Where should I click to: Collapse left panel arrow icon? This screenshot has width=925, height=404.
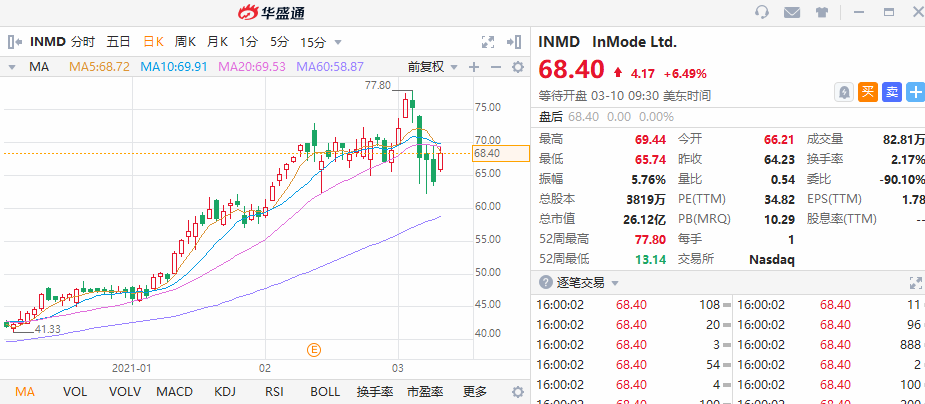15,42
